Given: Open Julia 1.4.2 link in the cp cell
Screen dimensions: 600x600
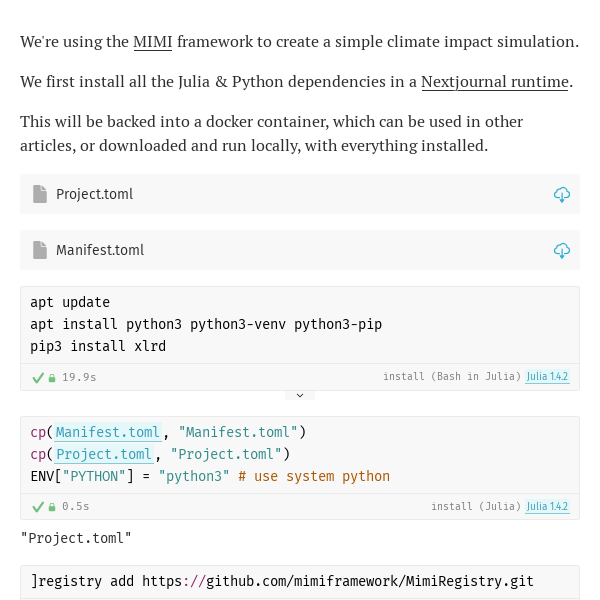Looking at the screenshot, I should (x=547, y=507).
